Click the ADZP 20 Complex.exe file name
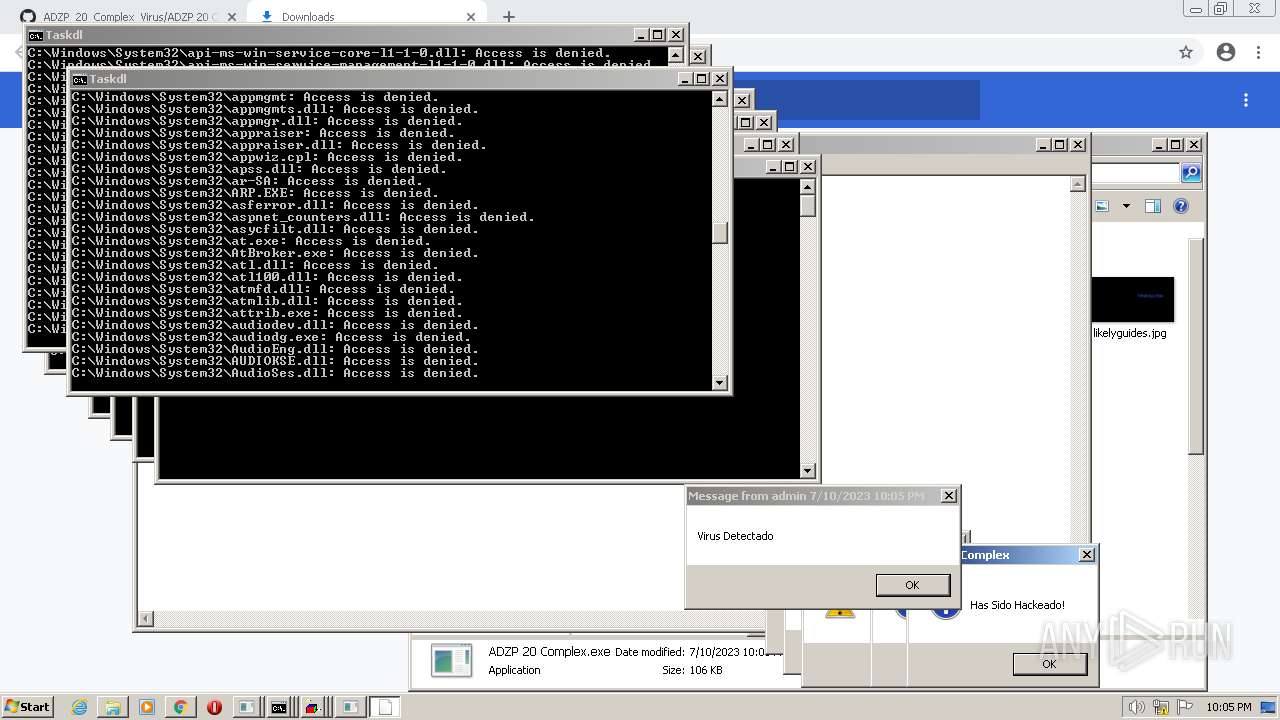This screenshot has width=1280, height=720. point(549,652)
